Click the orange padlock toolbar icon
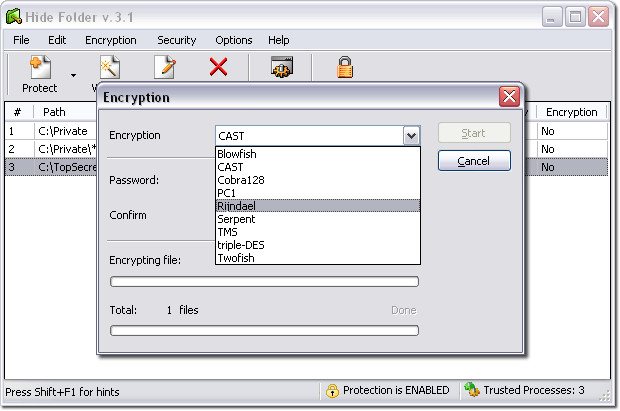This screenshot has width=620, height=411. tap(345, 67)
